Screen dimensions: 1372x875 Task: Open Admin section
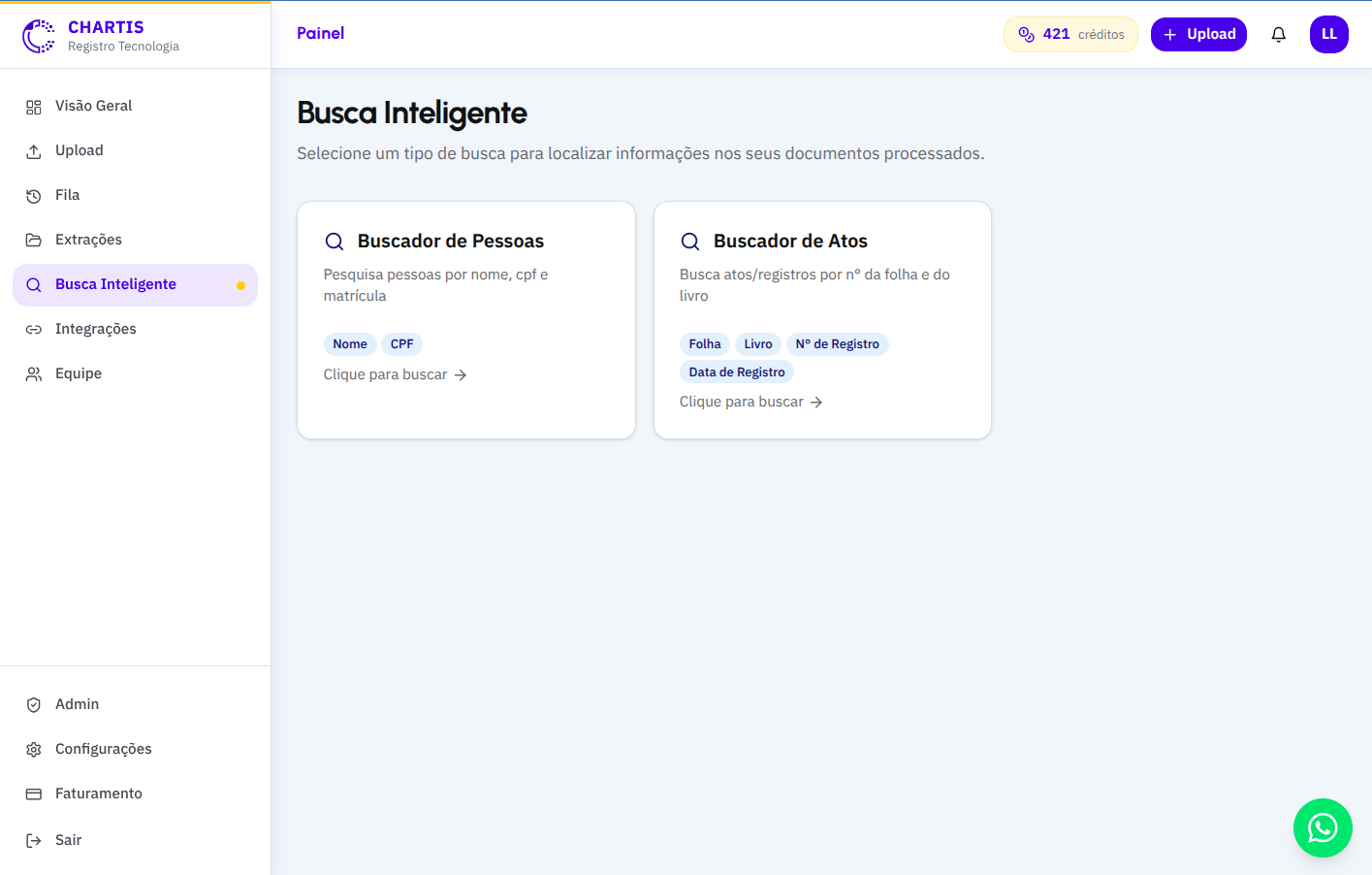pyautogui.click(x=135, y=704)
